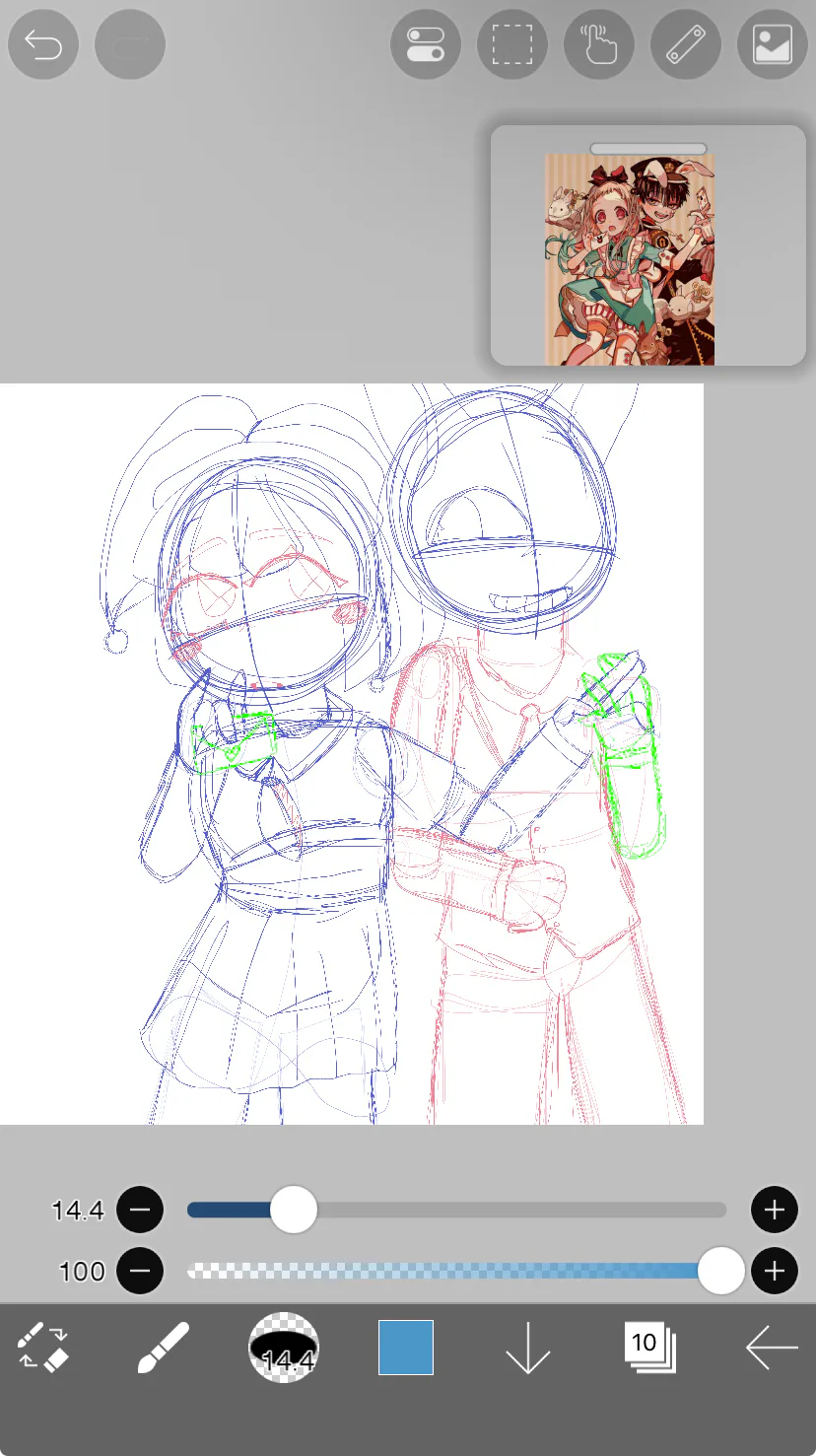Open the selection area tool
The height and width of the screenshot is (1456, 816).
(x=512, y=44)
